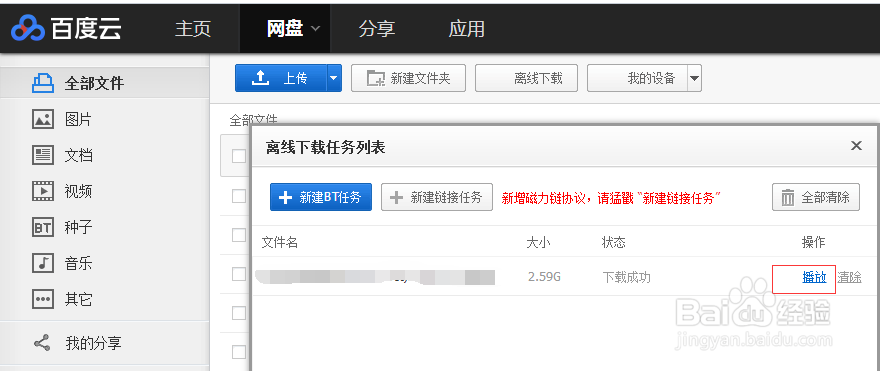
Task: Expand the 网盘 dropdown chevron
Action: click(x=315, y=29)
